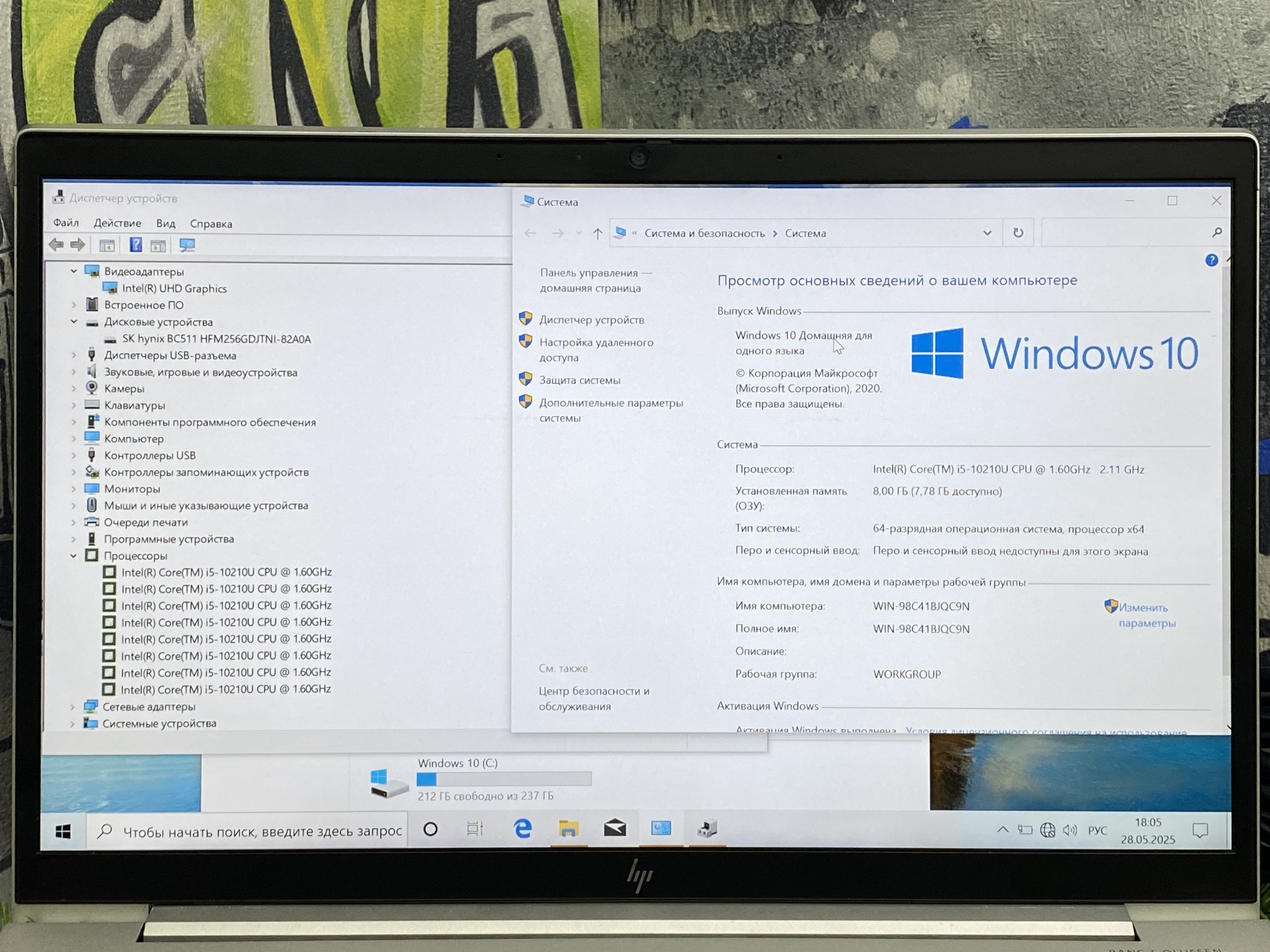Open the Mail app from the taskbar
This screenshot has height=952, width=1270.
click(x=615, y=829)
